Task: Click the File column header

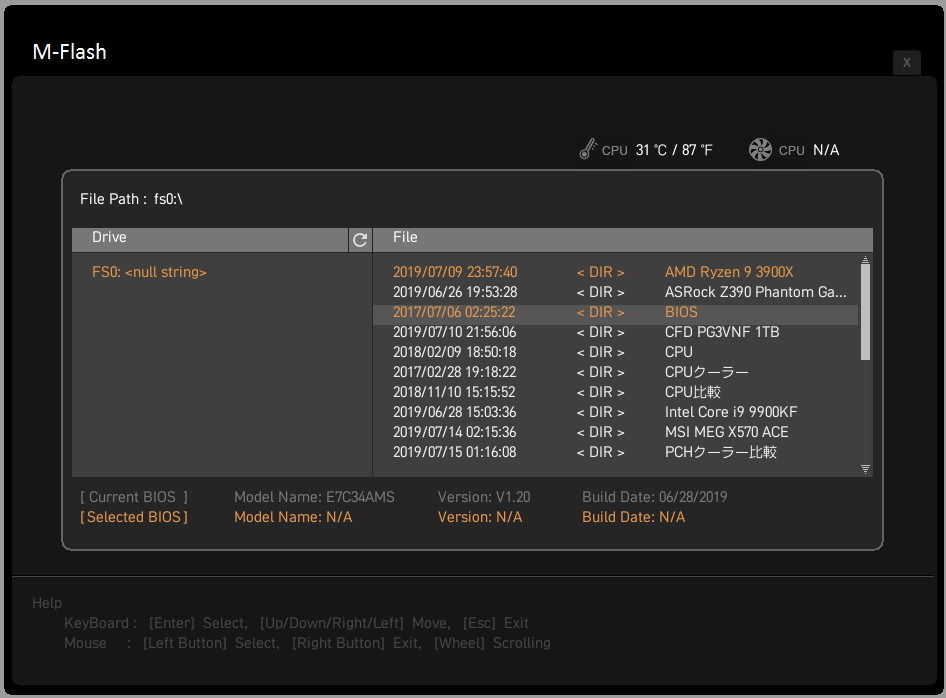Action: point(623,240)
